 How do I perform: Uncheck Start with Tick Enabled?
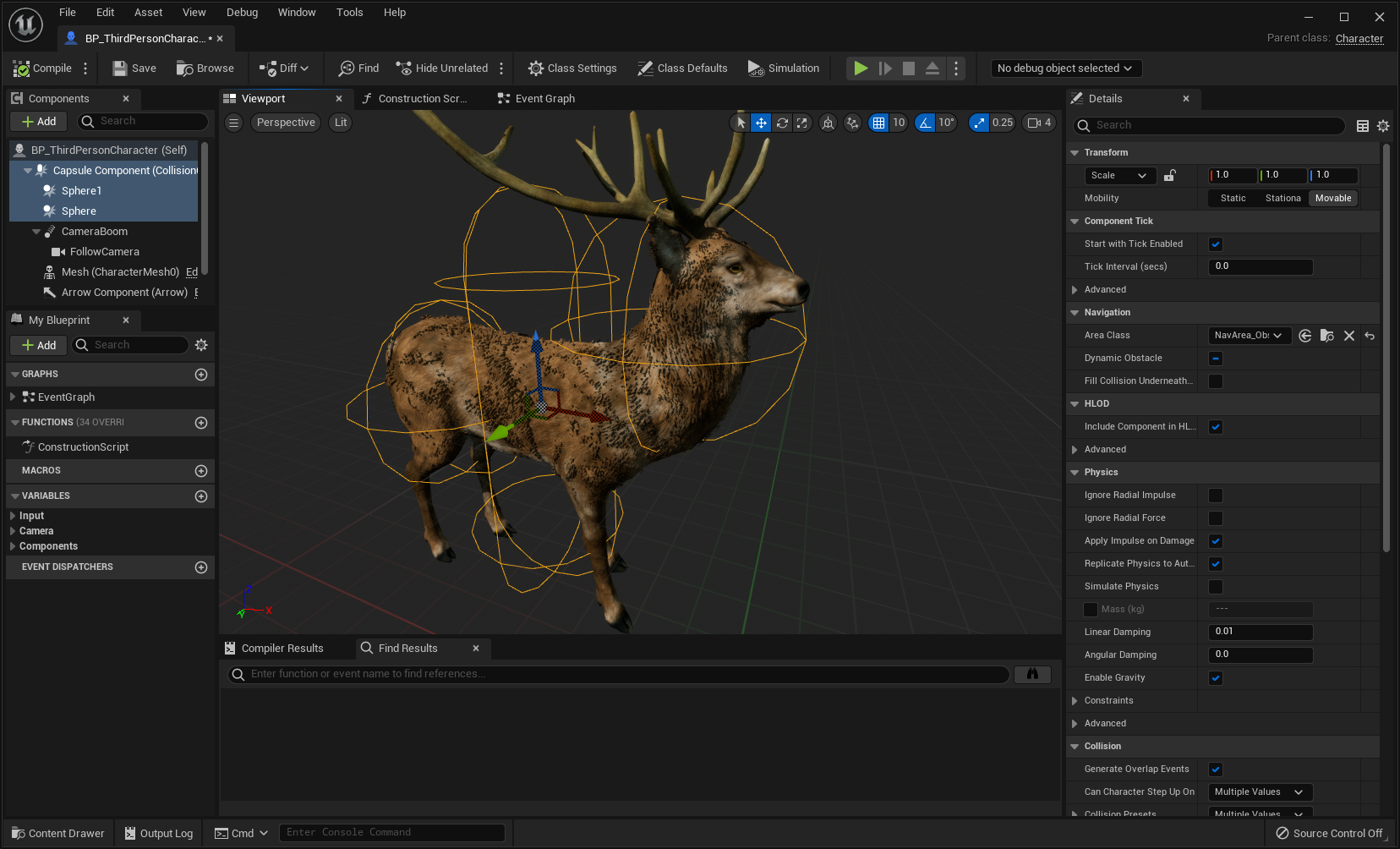tap(1216, 244)
